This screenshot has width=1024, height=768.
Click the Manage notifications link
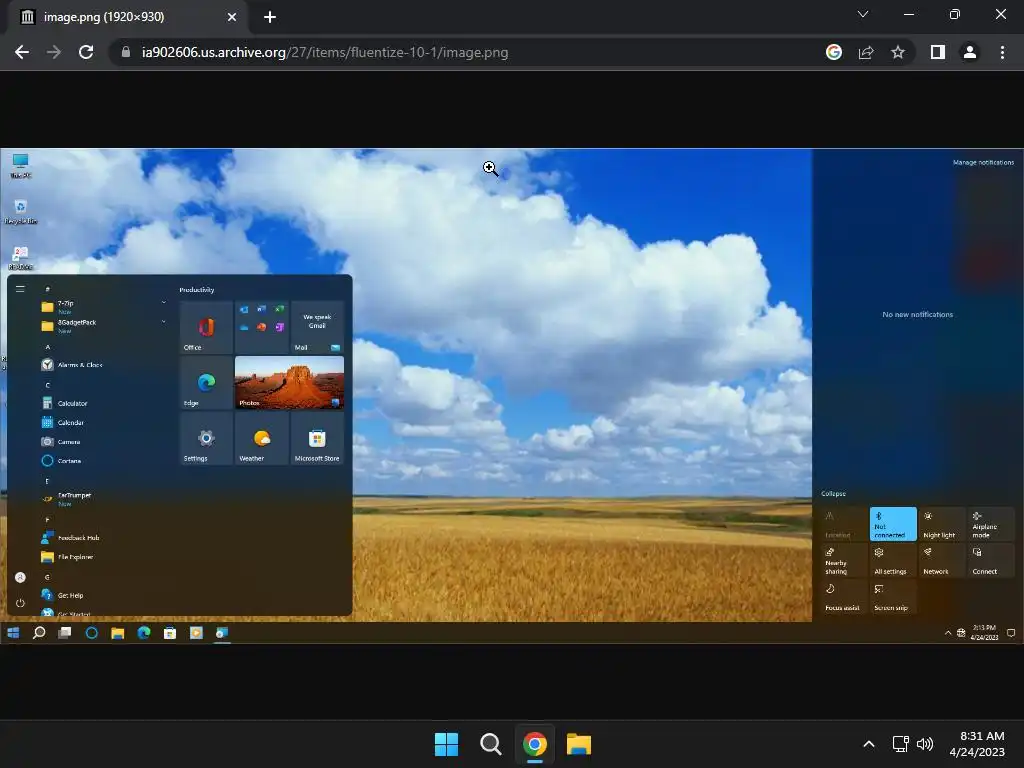click(984, 162)
